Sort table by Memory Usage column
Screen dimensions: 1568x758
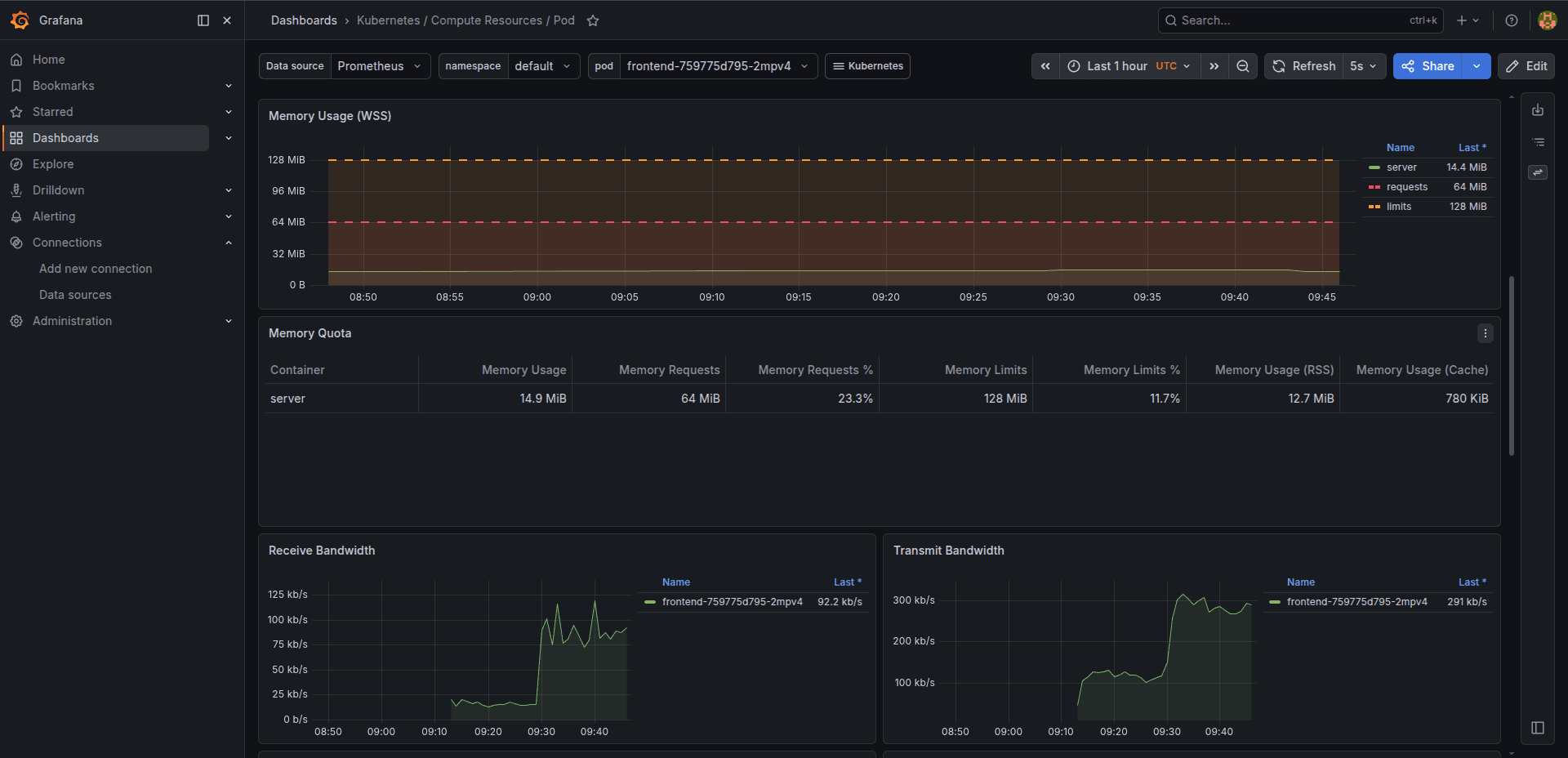coord(523,370)
